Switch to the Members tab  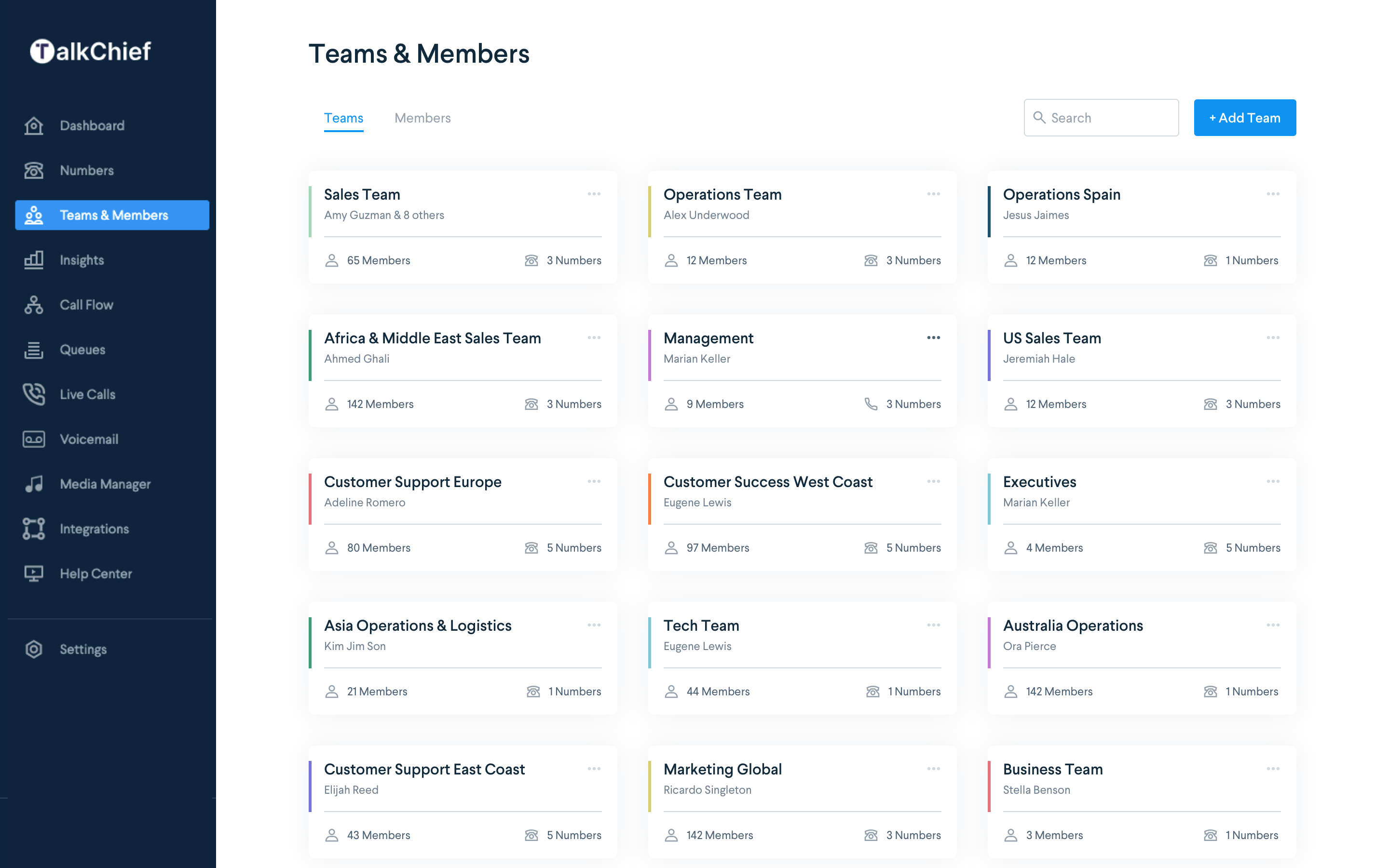[x=422, y=118]
